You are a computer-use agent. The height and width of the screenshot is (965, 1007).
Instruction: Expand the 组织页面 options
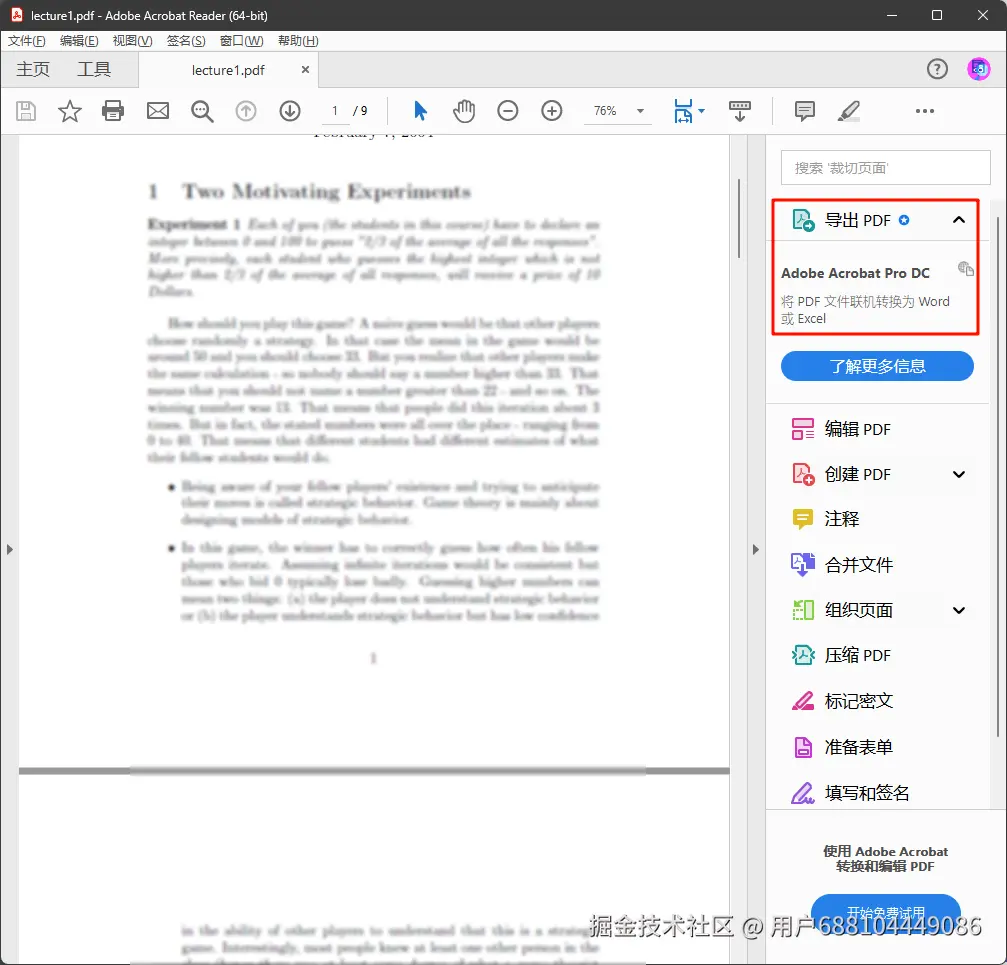point(958,610)
